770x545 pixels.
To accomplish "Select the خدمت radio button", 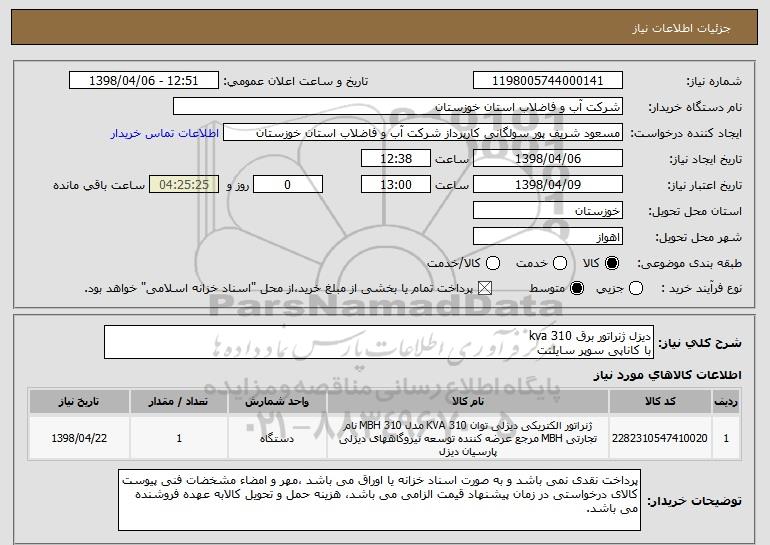I will point(560,263).
